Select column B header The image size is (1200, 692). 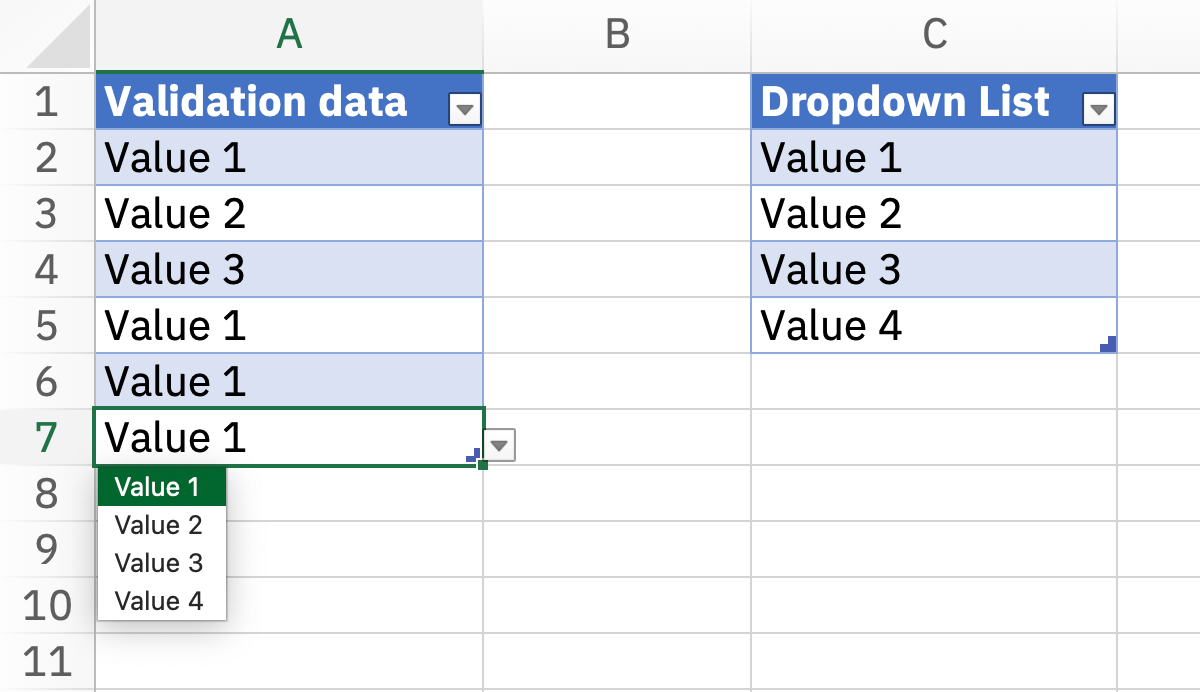[617, 35]
